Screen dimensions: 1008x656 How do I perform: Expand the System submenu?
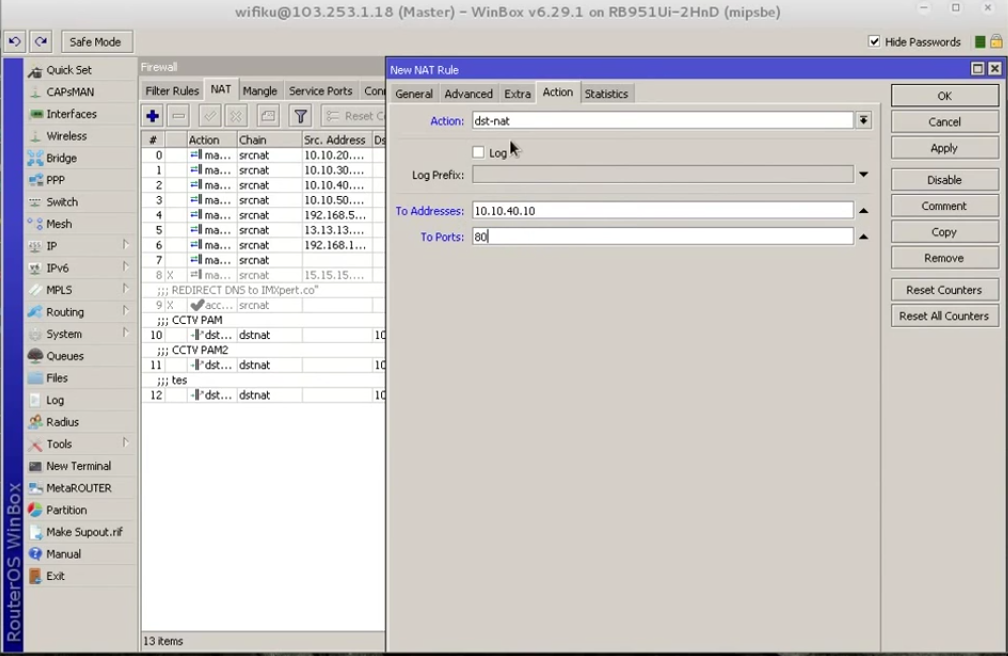tap(125, 333)
